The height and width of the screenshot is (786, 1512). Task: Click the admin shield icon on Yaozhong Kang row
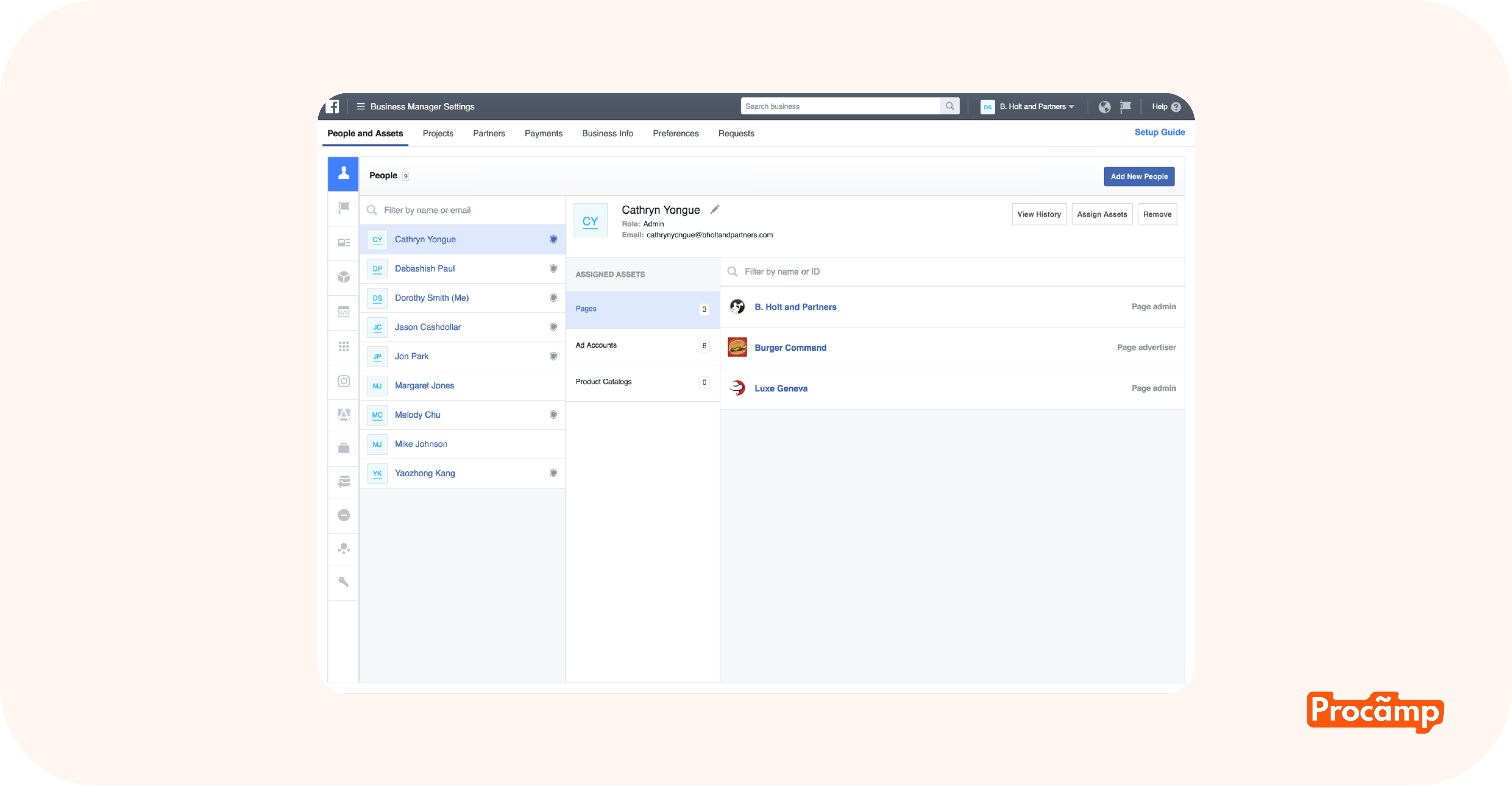[x=553, y=473]
